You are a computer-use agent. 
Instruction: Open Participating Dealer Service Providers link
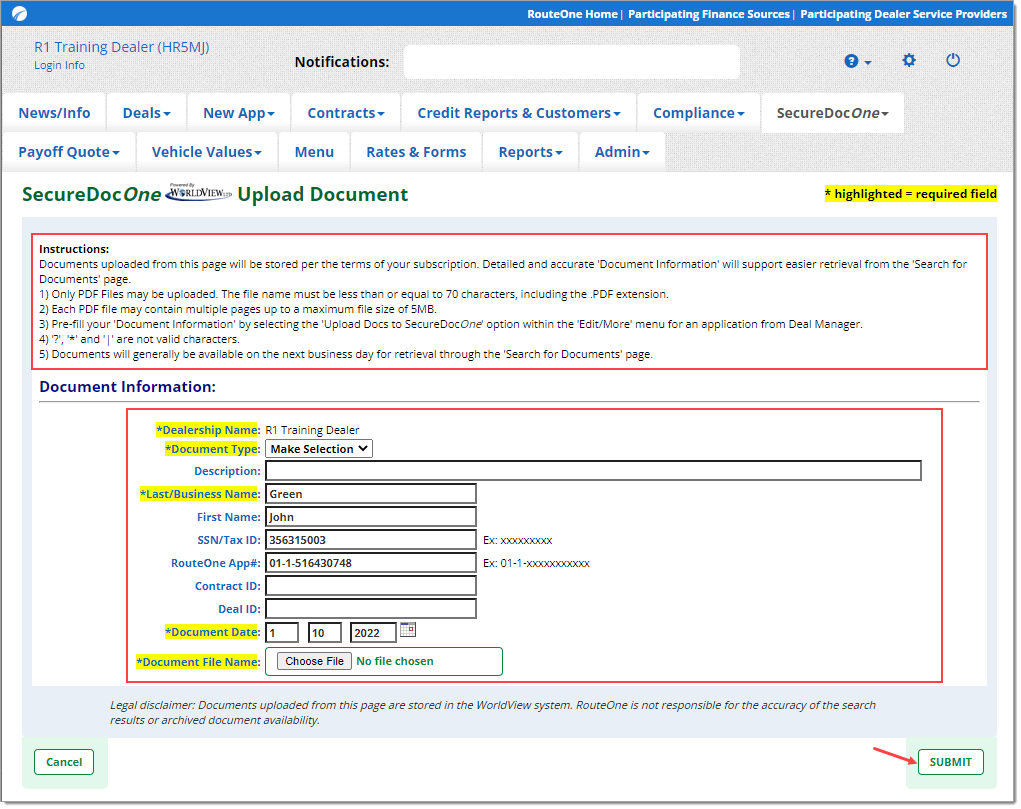903,14
